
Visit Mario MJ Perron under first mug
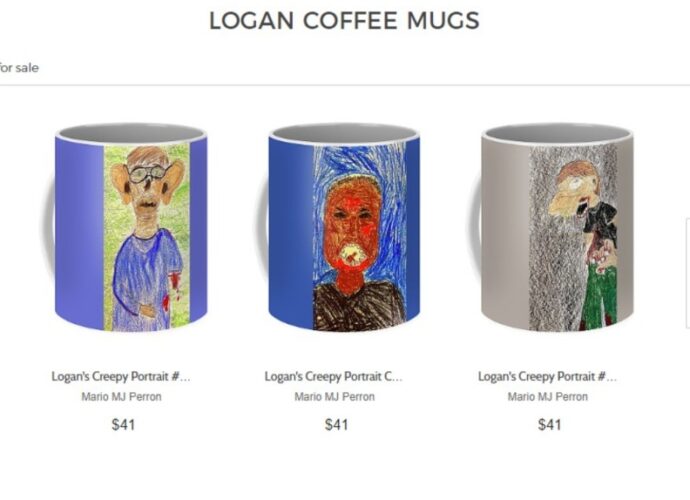(121, 397)
